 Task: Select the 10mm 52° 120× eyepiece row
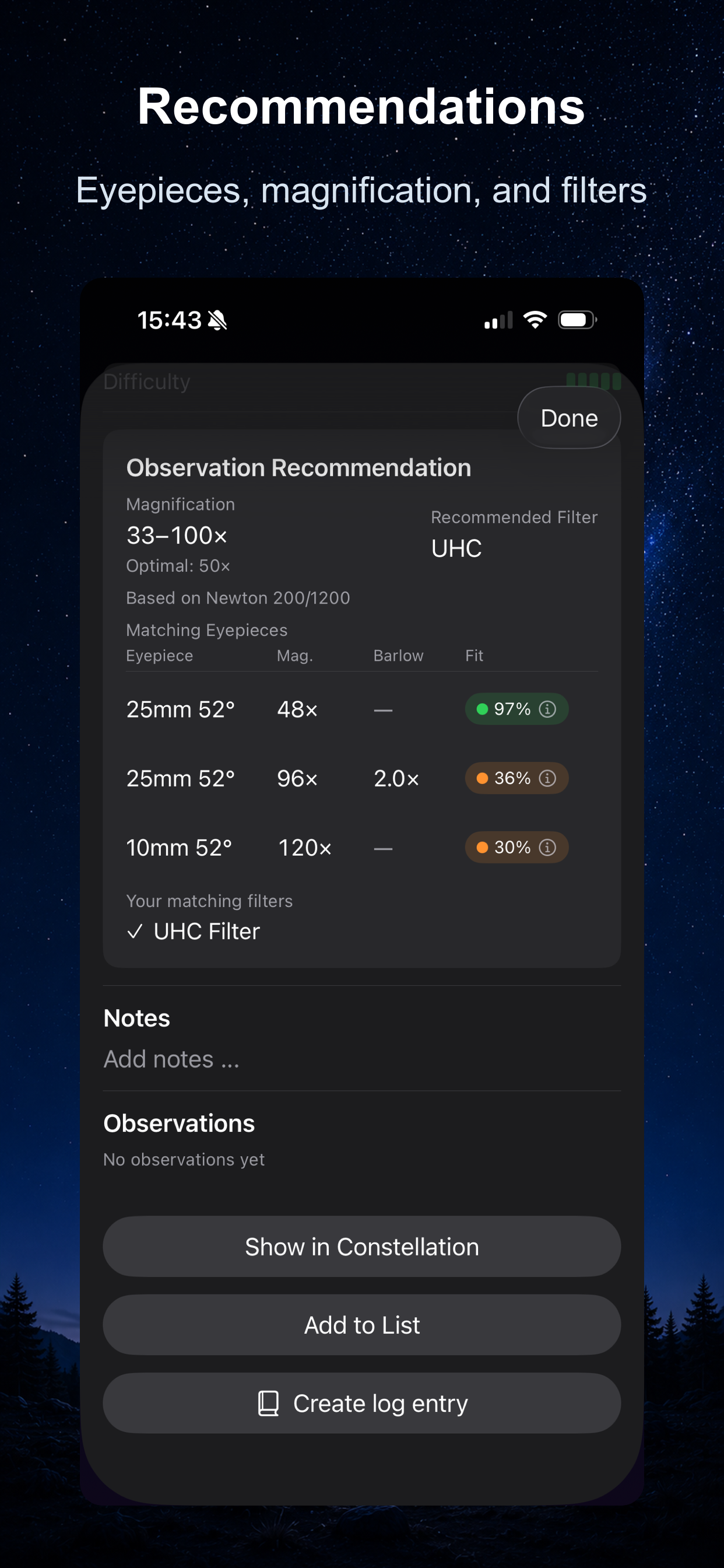pyautogui.click(x=361, y=848)
